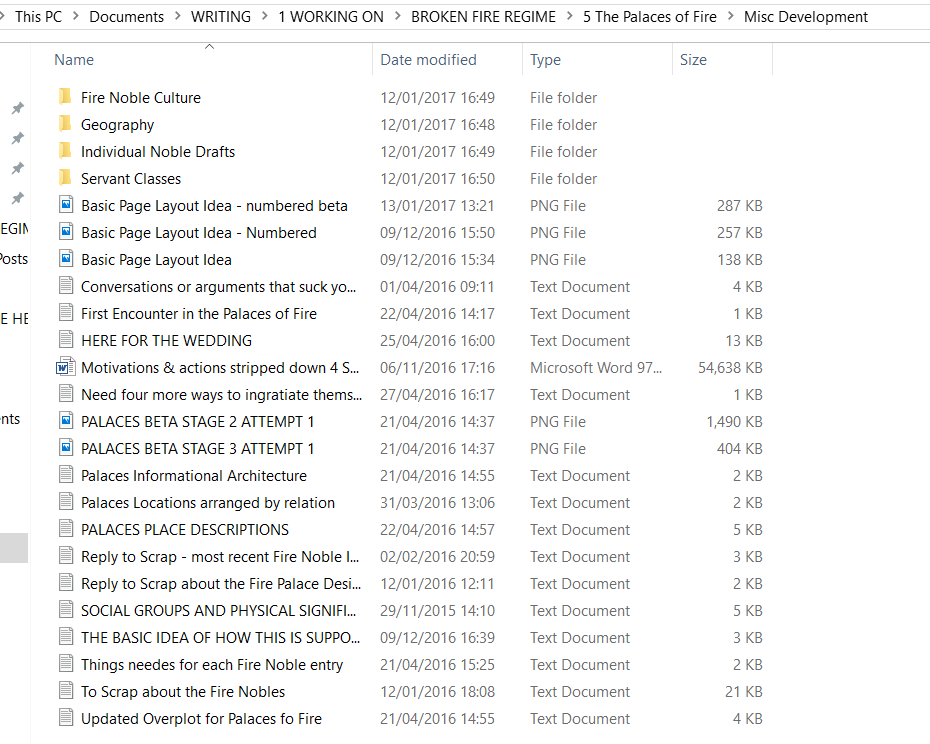Select the Servant Classes folder name
Screen dimensions: 930x744
click(x=130, y=179)
